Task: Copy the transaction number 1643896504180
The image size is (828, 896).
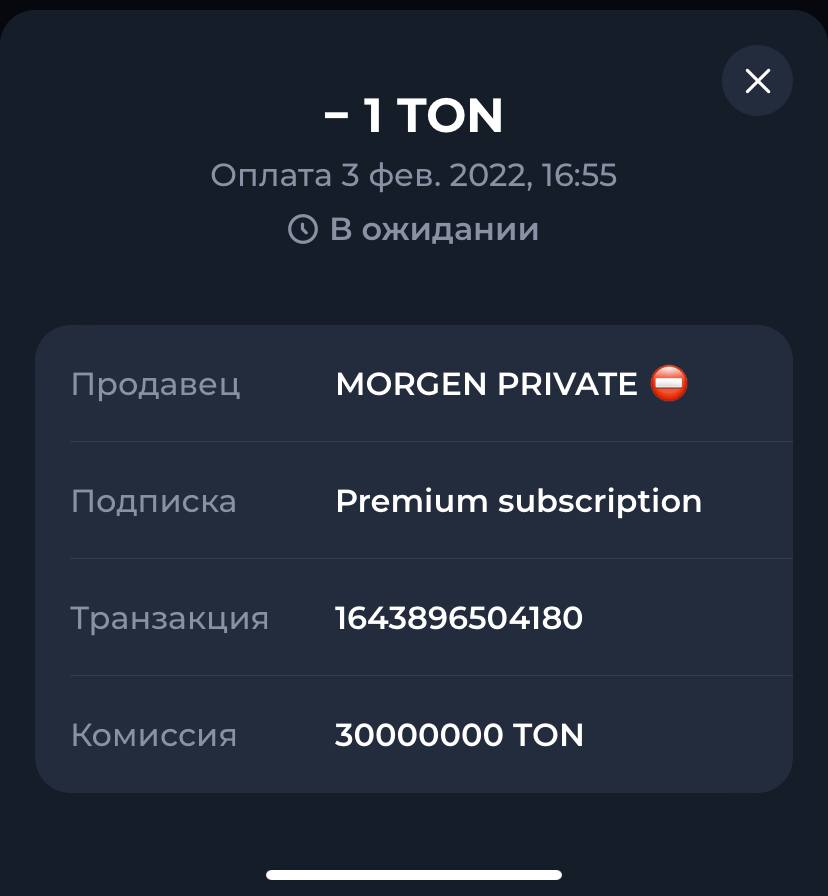Action: (x=459, y=618)
